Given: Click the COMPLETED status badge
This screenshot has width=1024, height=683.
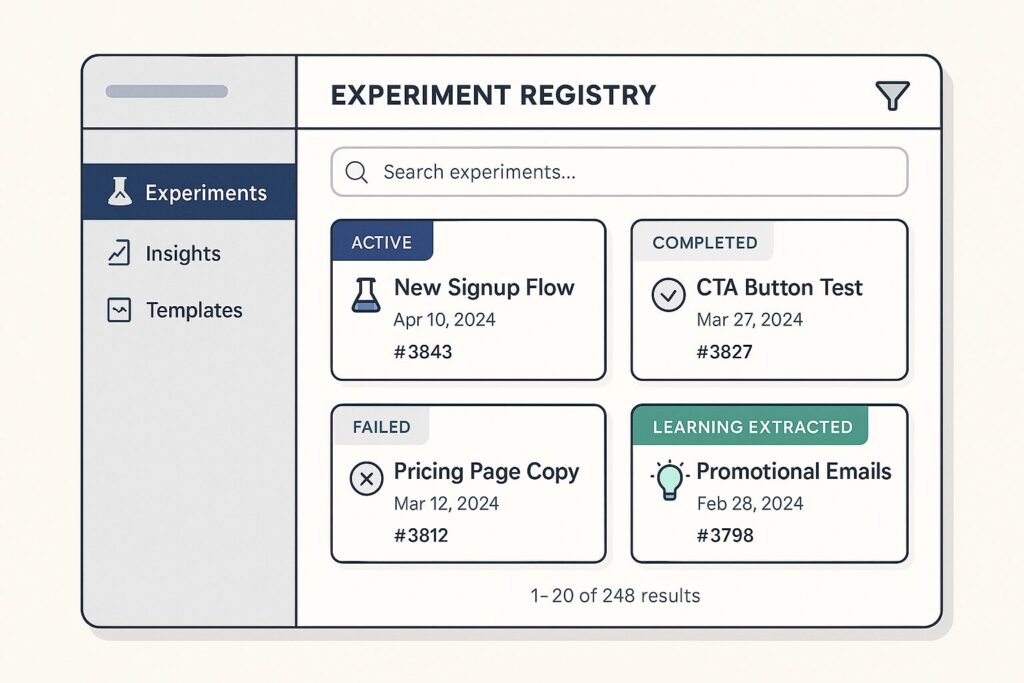Looking at the screenshot, I should [x=705, y=242].
